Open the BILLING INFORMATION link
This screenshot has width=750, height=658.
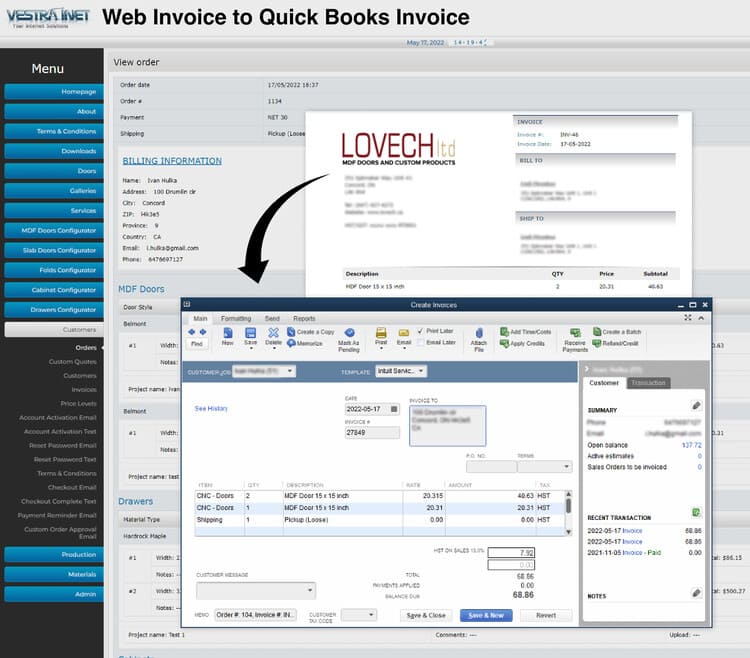(x=172, y=161)
